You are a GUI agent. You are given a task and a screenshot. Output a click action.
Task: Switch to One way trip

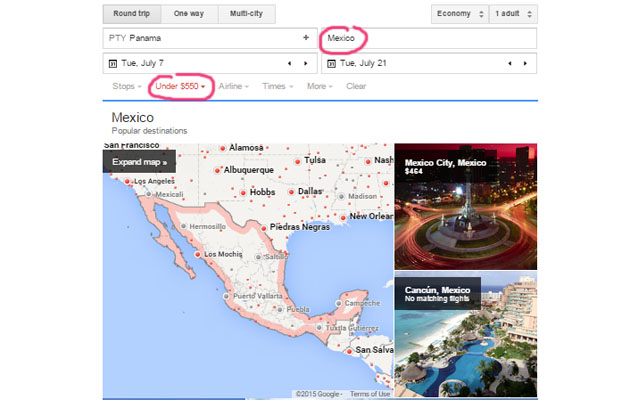[189, 14]
